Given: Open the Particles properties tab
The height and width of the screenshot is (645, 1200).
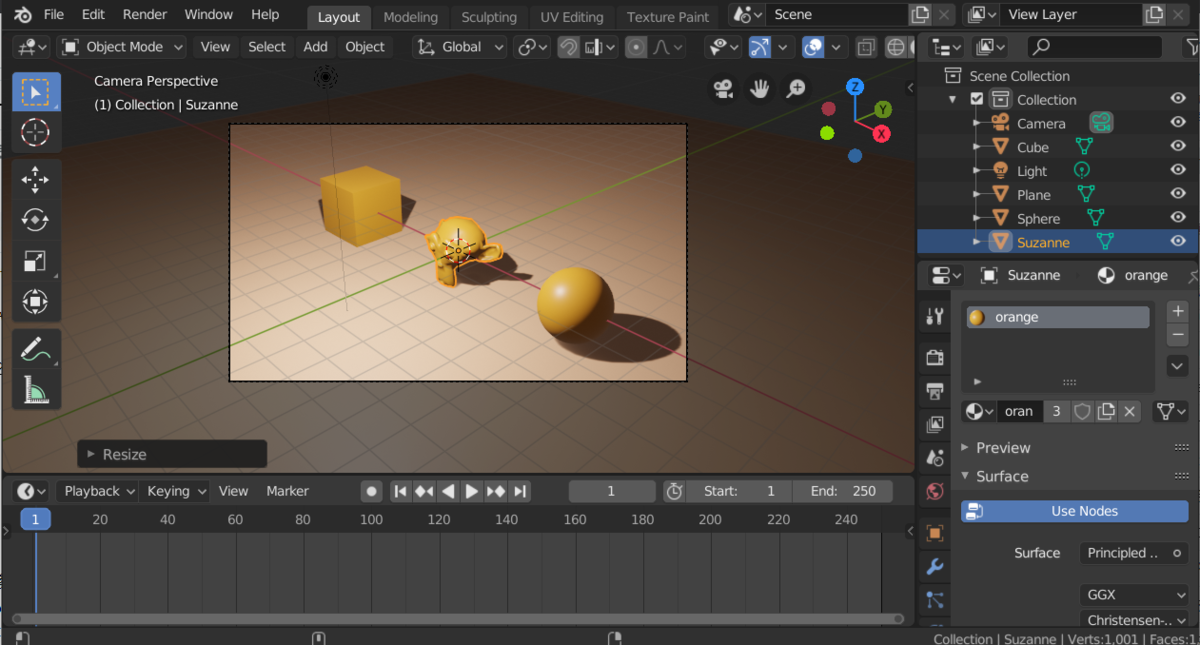Looking at the screenshot, I should [935, 600].
